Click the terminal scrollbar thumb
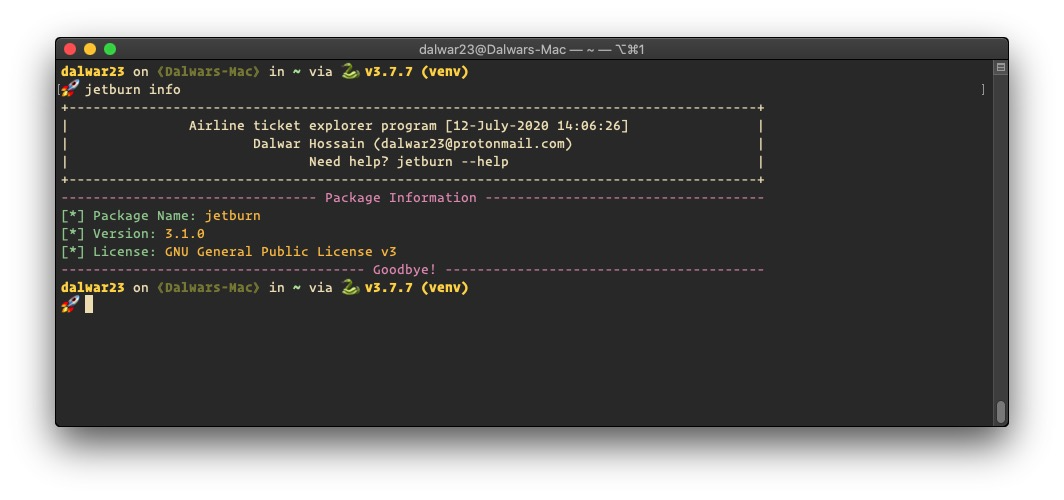This screenshot has height=500, width=1064. (x=1000, y=412)
